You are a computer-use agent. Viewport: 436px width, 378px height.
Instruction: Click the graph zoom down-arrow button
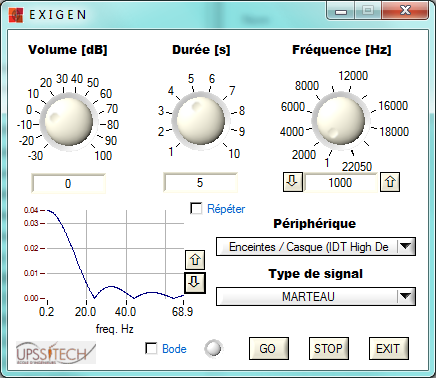[195, 283]
